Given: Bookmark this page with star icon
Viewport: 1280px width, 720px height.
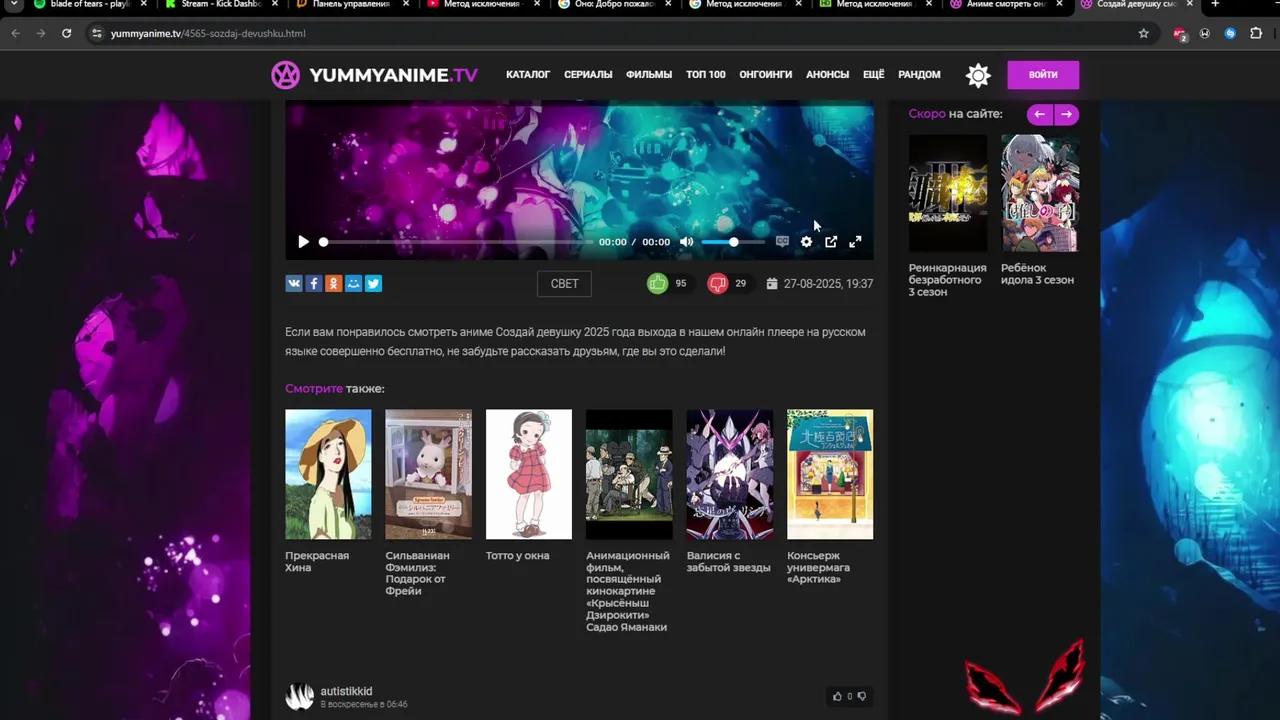Looking at the screenshot, I should (1144, 33).
